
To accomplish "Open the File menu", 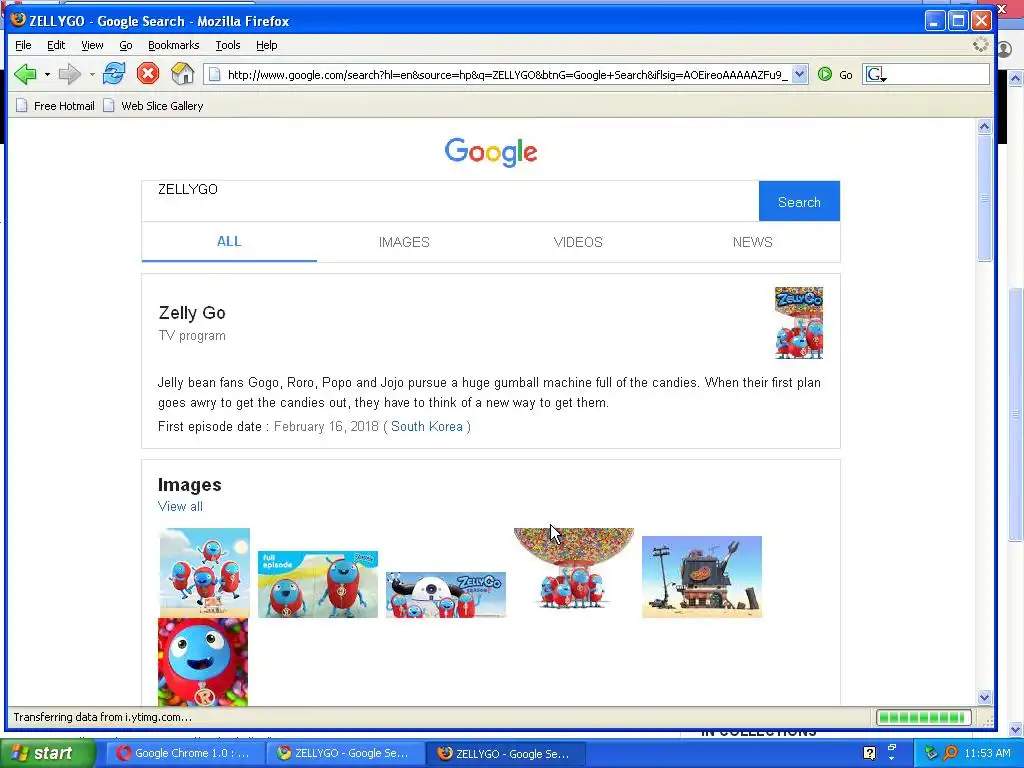I will tap(23, 45).
